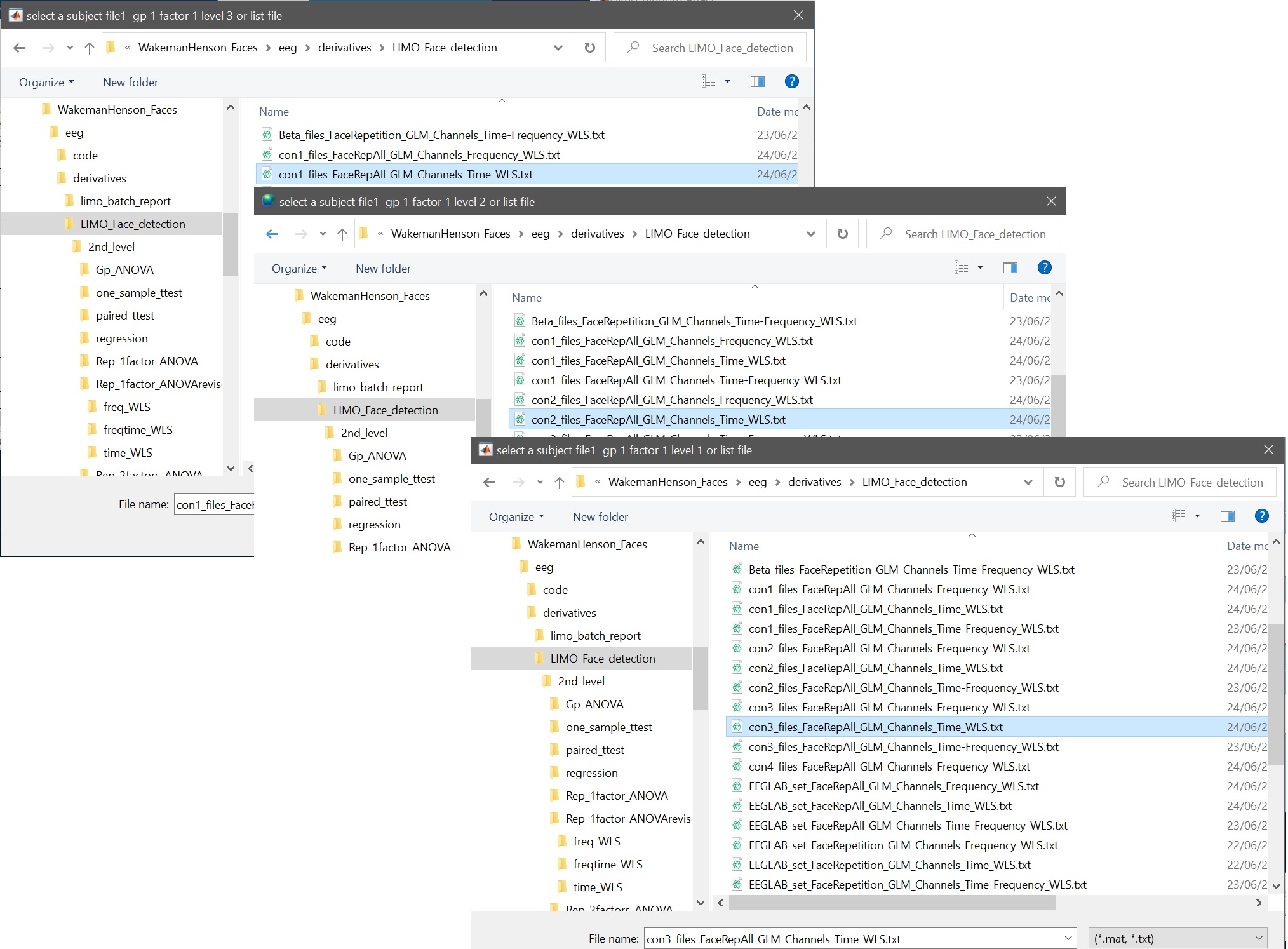Open view options arrow in level 1 dialog

click(x=1197, y=516)
